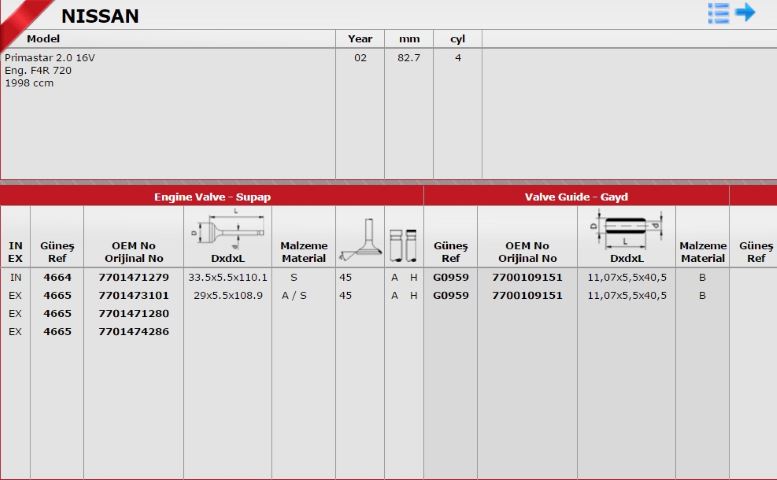Select the mm column header
The width and height of the screenshot is (777, 480).
coord(409,39)
